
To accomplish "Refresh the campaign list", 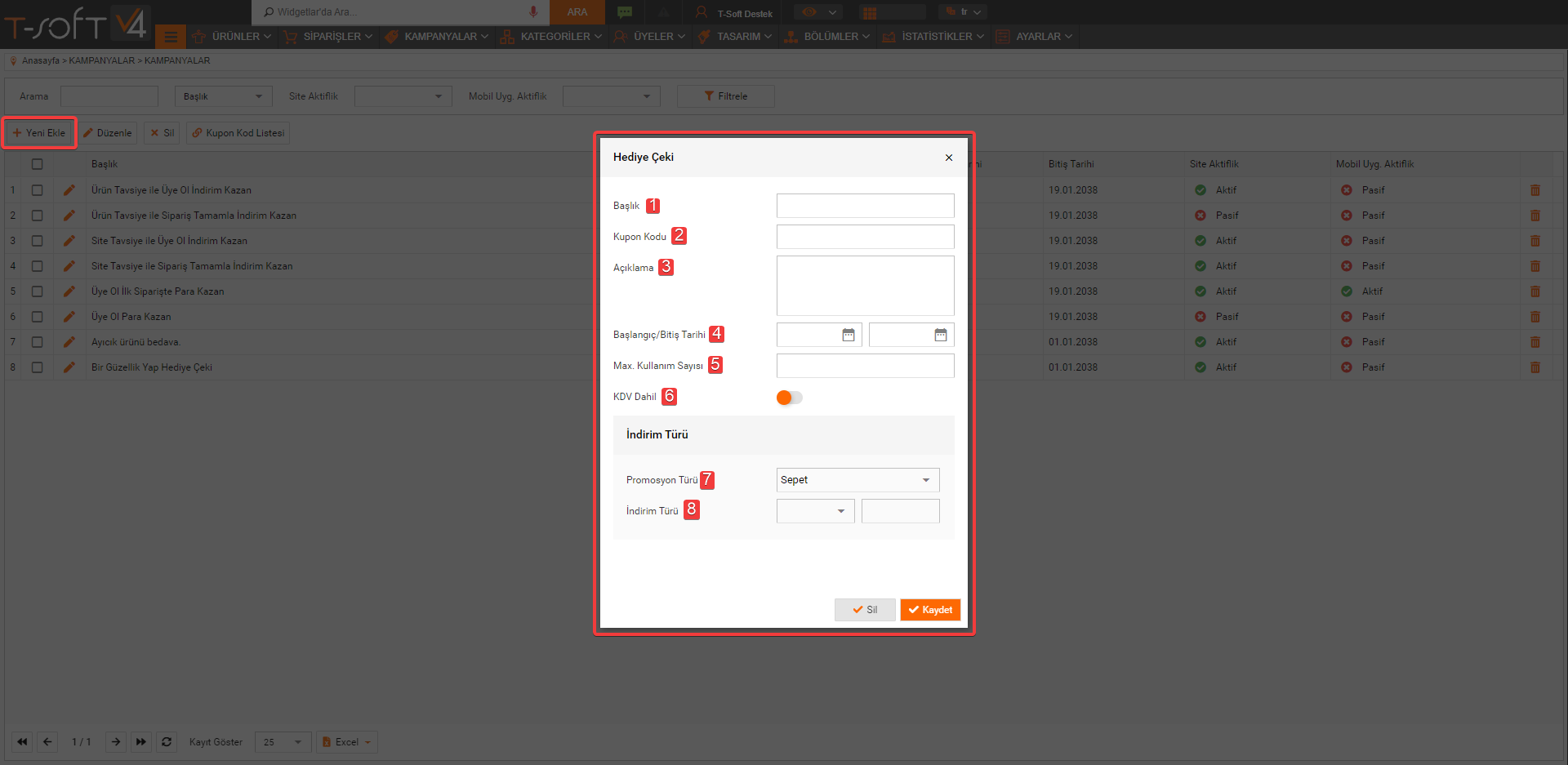I will tap(167, 742).
